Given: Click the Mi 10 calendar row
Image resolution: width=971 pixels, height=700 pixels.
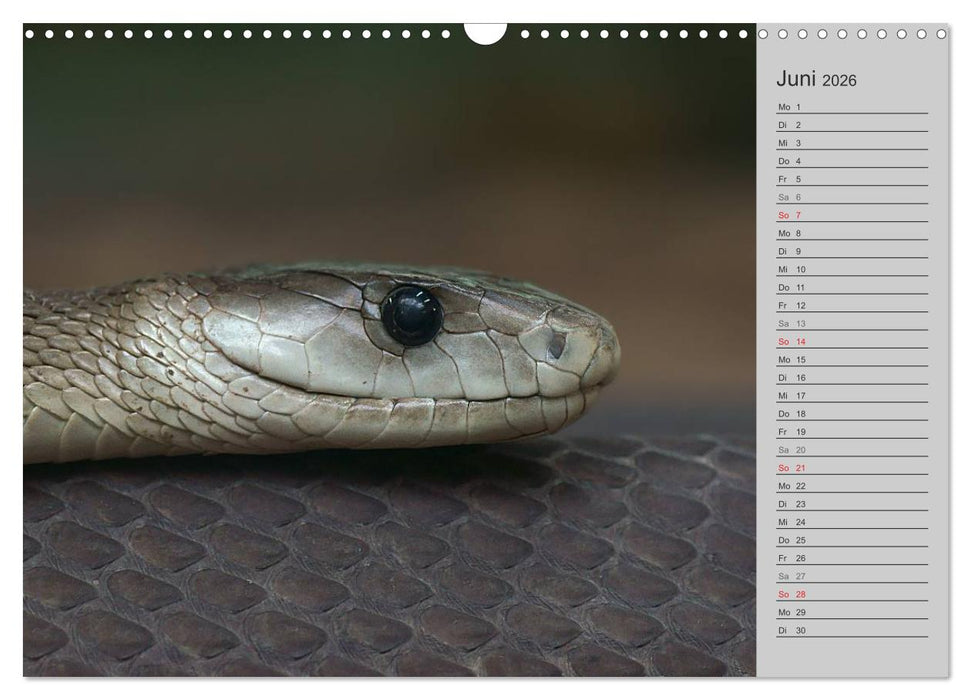Looking at the screenshot, I should pos(851,269).
